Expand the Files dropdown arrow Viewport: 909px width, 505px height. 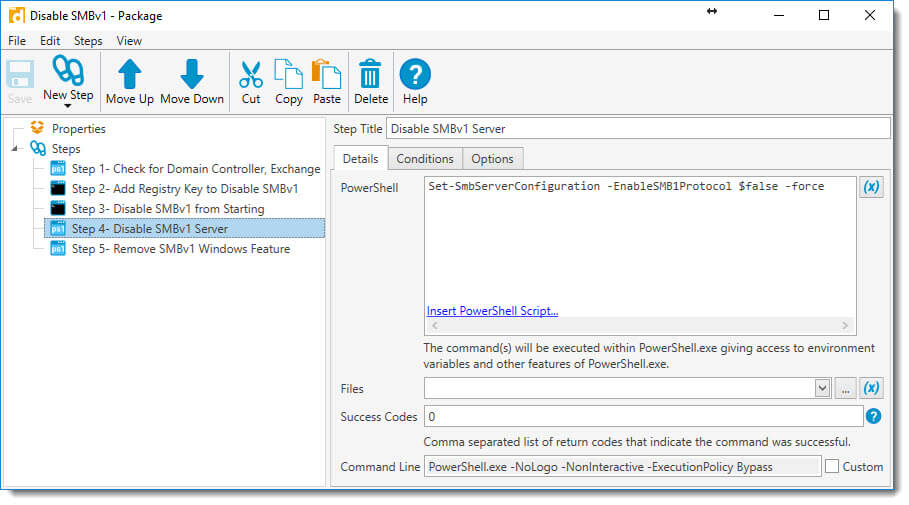[x=822, y=388]
